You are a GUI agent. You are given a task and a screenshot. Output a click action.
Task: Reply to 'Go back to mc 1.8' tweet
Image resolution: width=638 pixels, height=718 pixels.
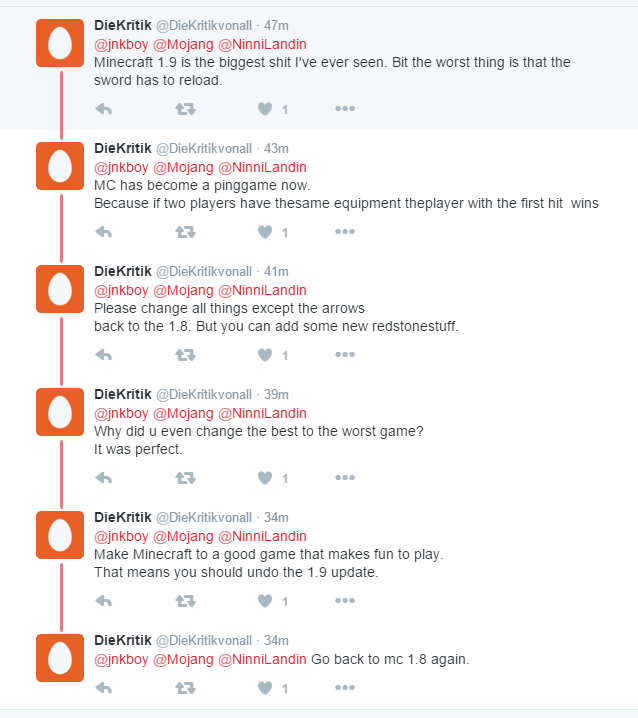tap(104, 688)
